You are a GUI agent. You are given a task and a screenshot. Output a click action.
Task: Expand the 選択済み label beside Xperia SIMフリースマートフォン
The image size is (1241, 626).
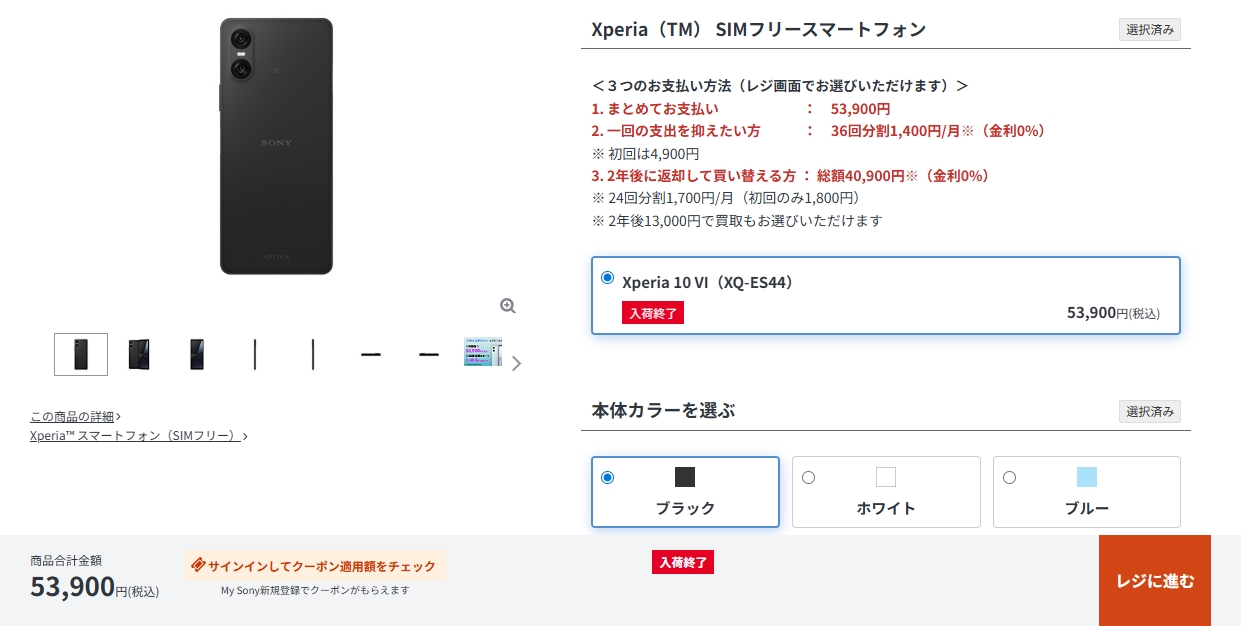[x=1149, y=30]
